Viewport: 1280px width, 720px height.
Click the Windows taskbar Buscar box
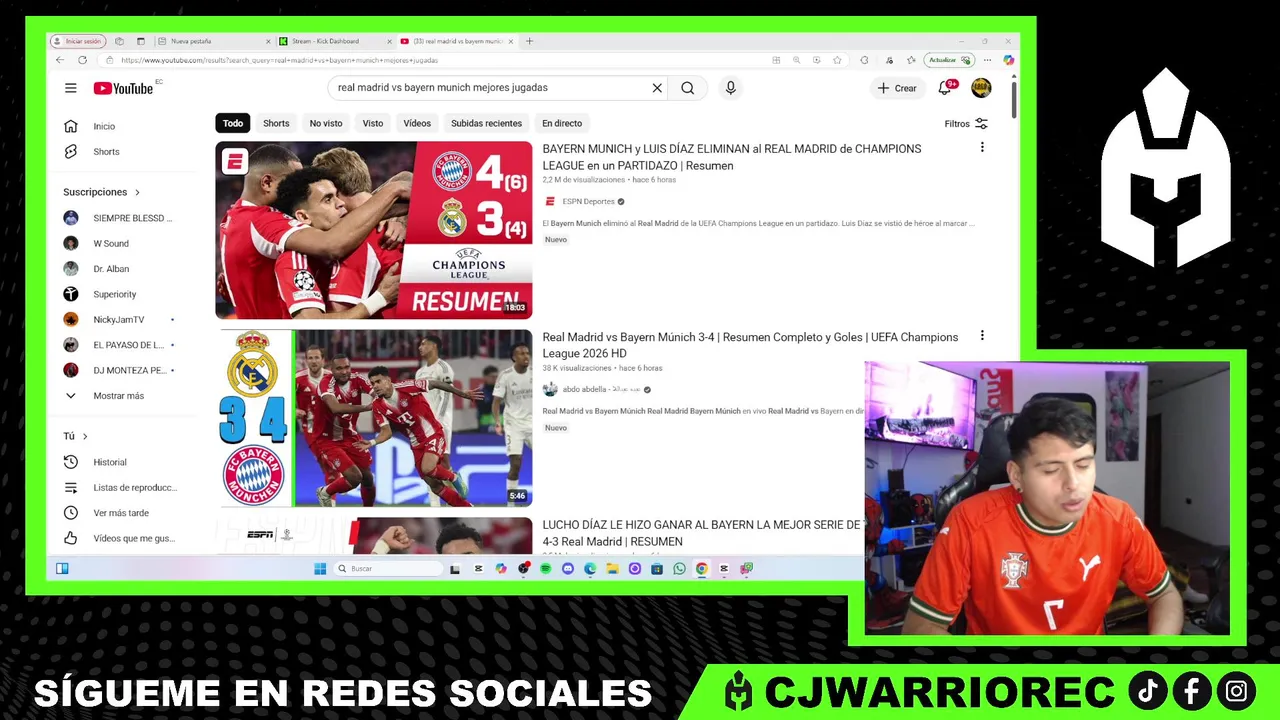[388, 569]
